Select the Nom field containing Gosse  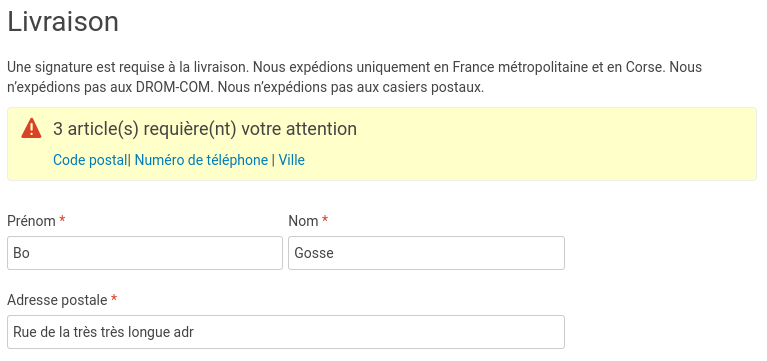427,253
